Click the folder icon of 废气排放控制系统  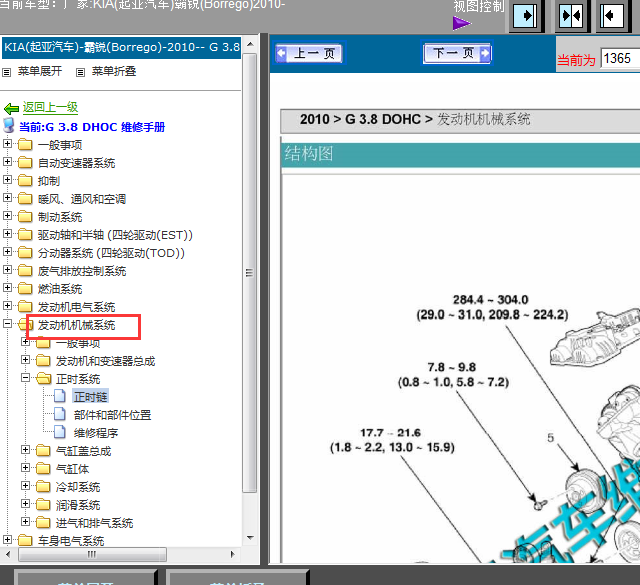point(25,270)
